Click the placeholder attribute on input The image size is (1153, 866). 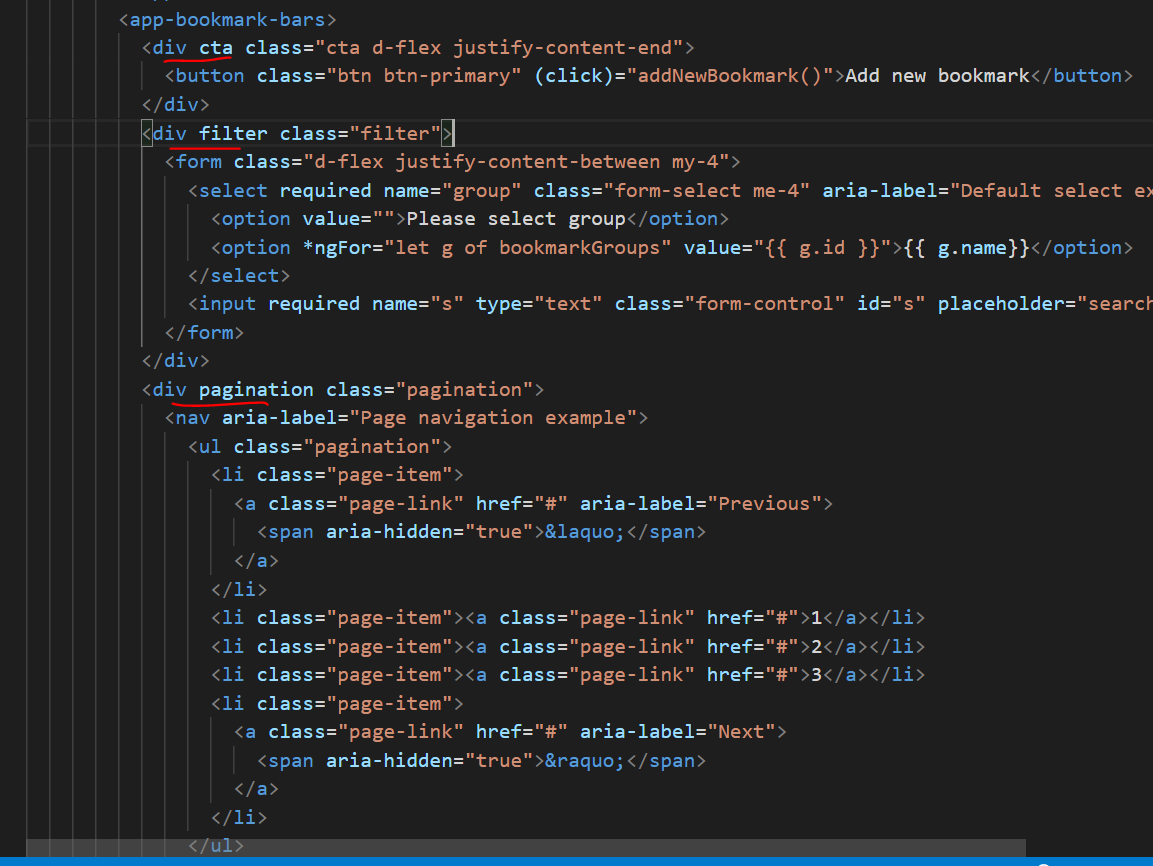click(x=1044, y=304)
